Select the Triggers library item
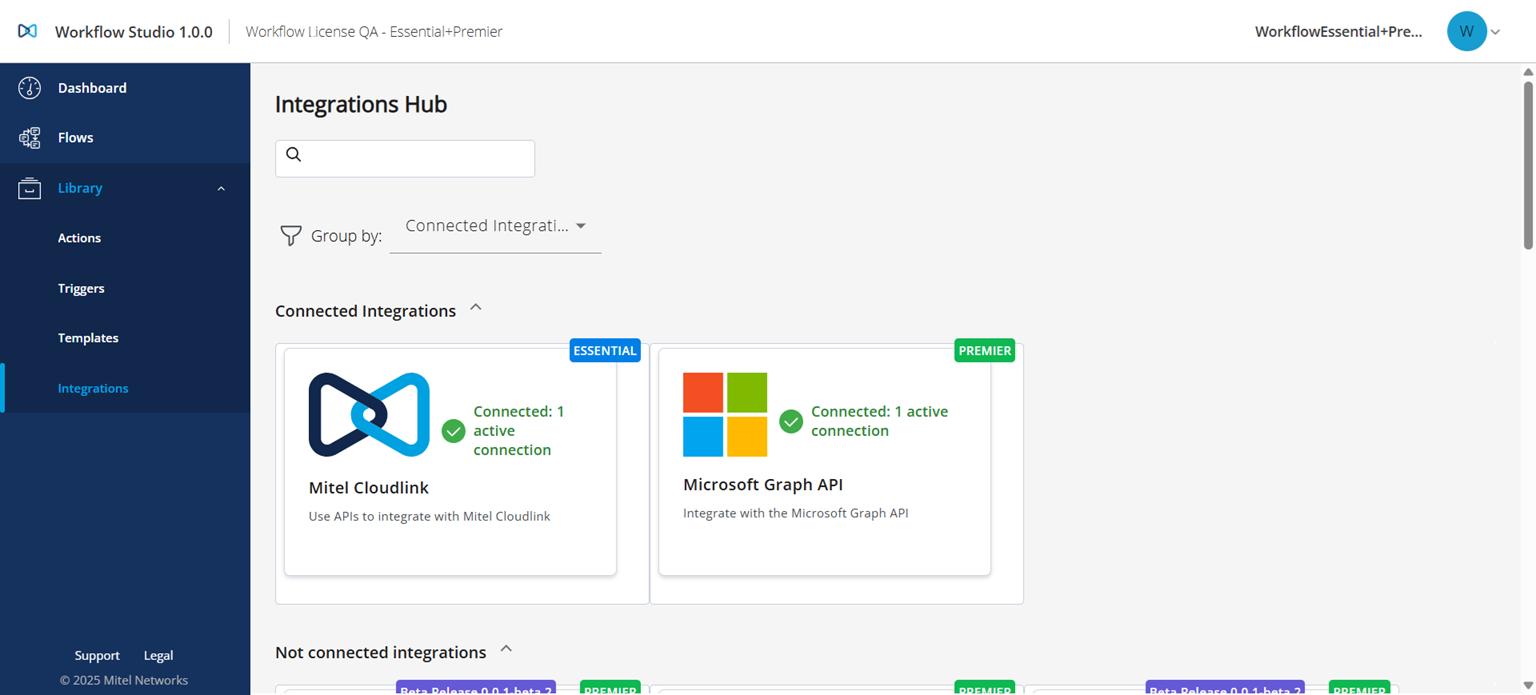 point(81,288)
